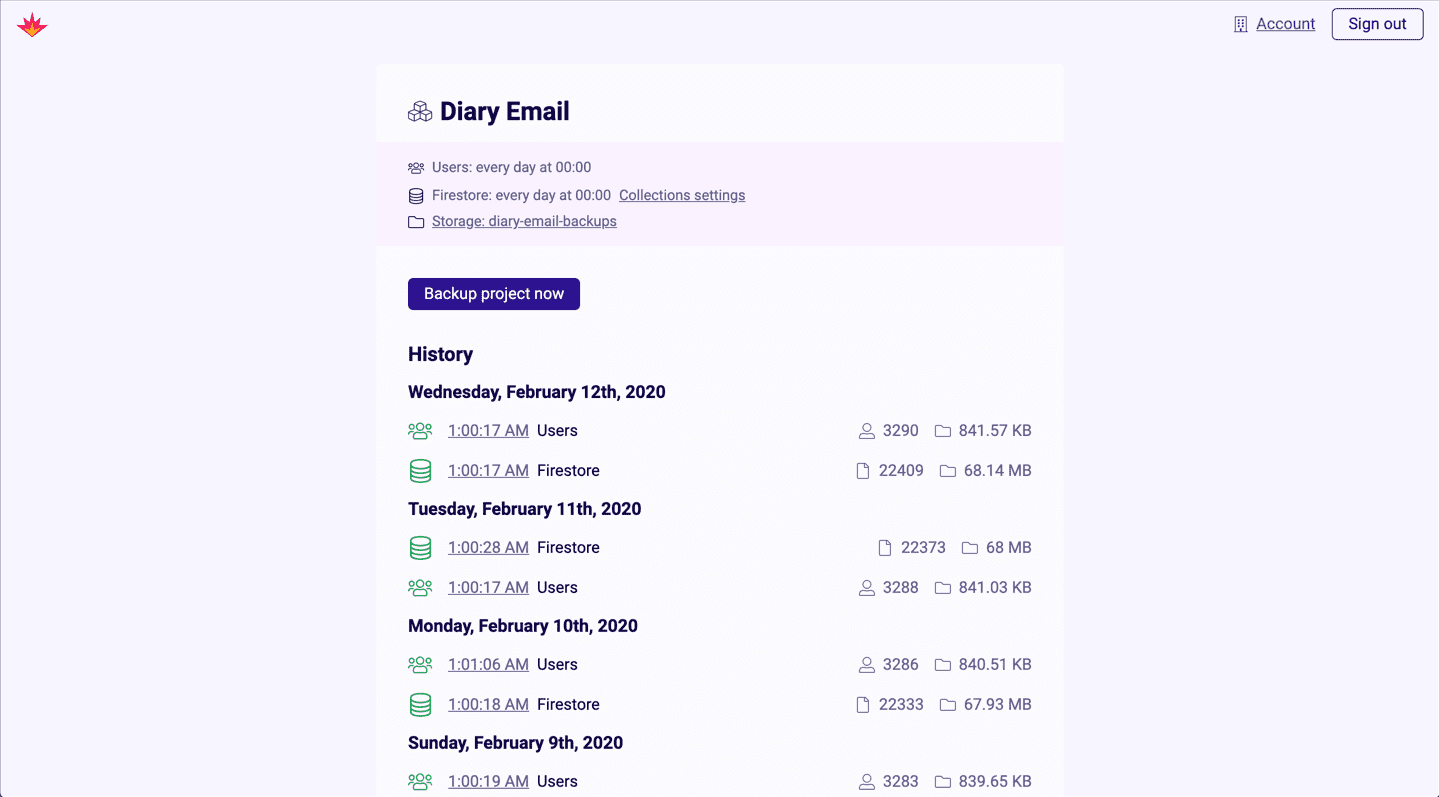The width and height of the screenshot is (1439, 797).
Task: Start a backup with Backup project now
Action: (x=494, y=294)
